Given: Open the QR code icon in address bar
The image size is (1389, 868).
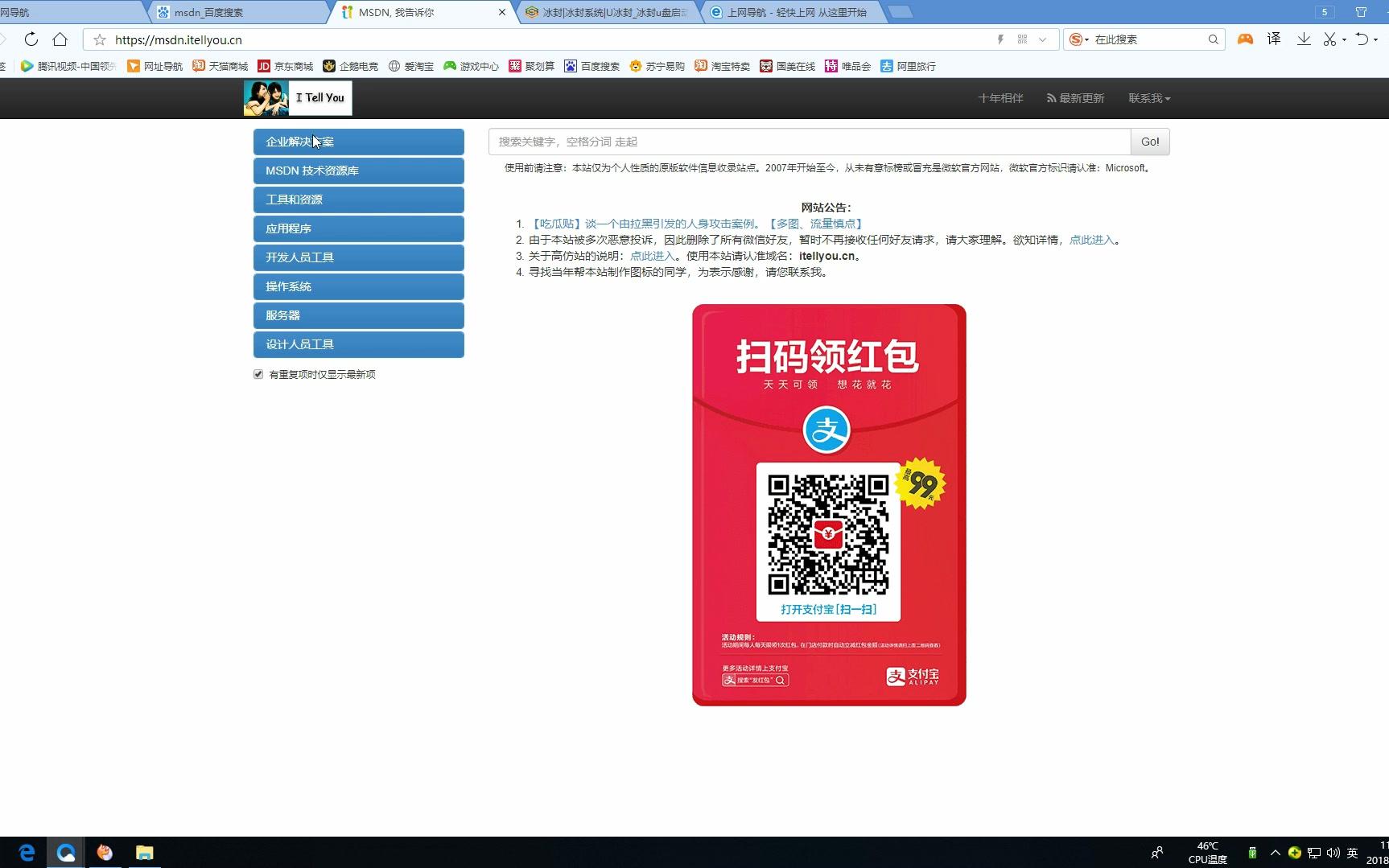Looking at the screenshot, I should (1022, 39).
